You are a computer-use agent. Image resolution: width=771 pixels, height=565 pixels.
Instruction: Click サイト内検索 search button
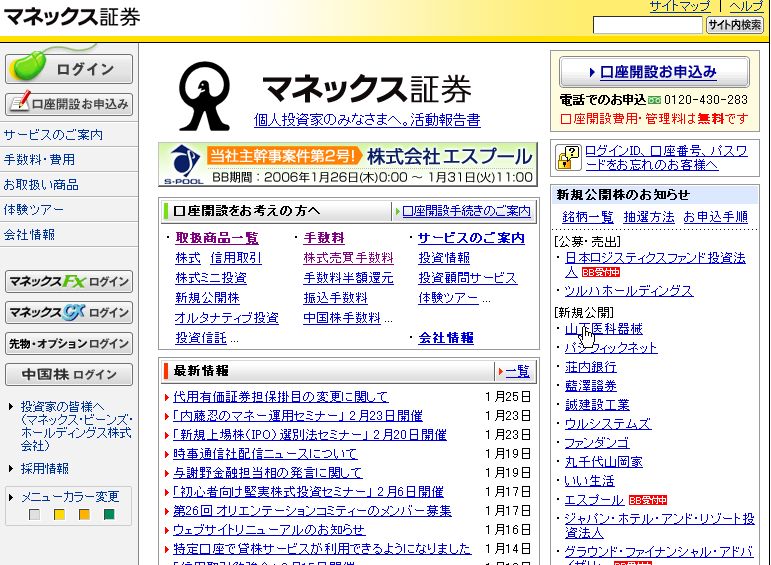(x=735, y=25)
